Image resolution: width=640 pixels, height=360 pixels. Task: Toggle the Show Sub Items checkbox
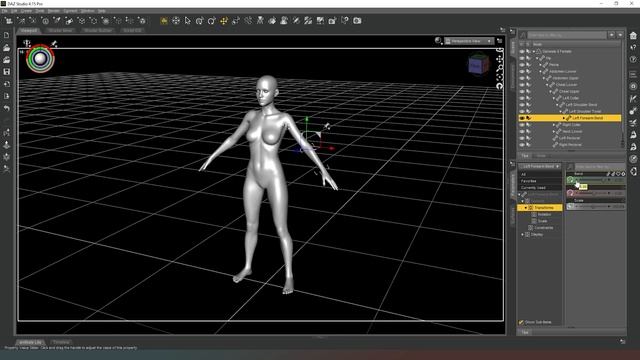point(521,322)
